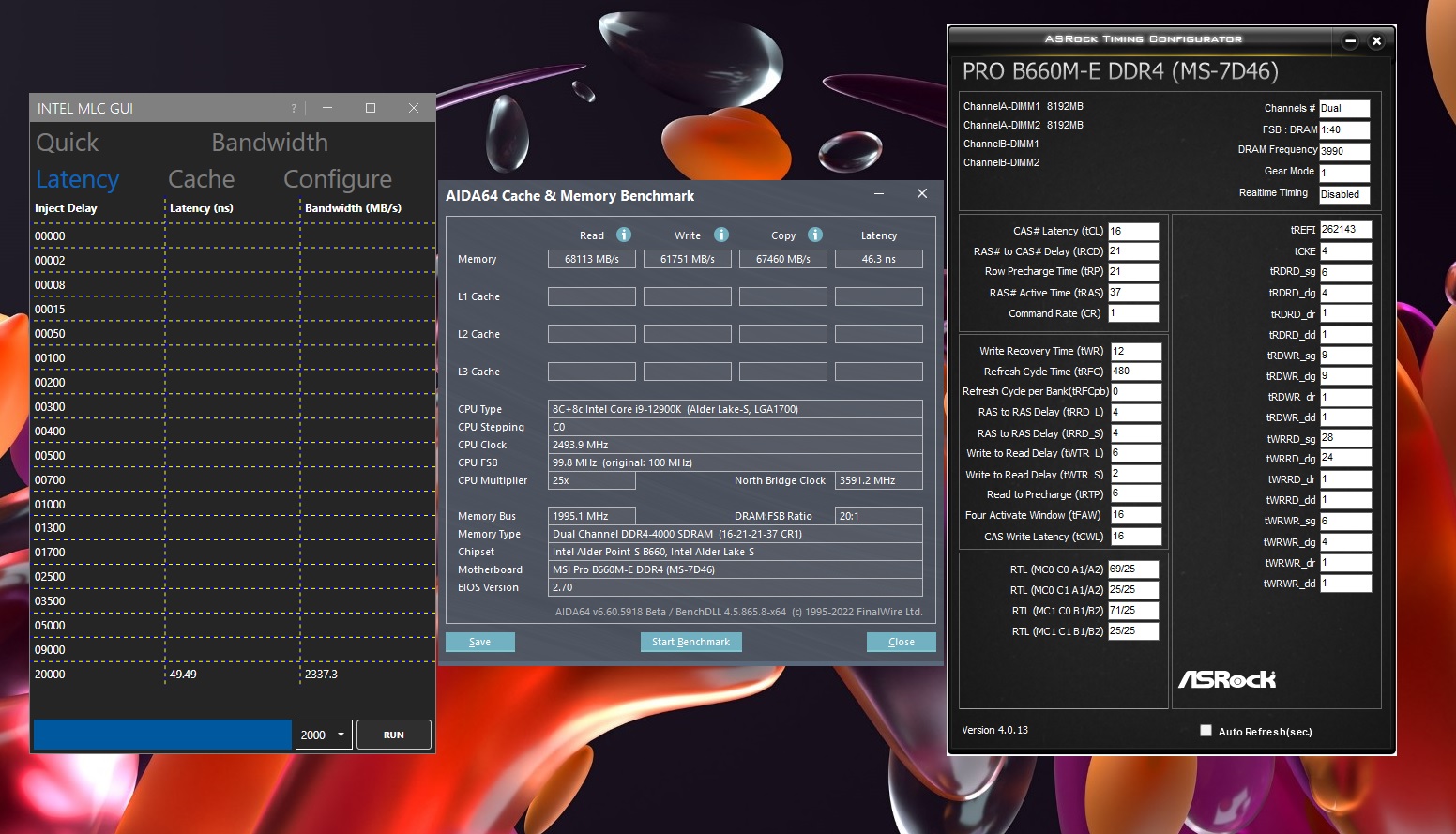This screenshot has width=1456, height=834.
Task: Click the RAS# to CAS# Delay (tRCD) field
Action: [1133, 251]
